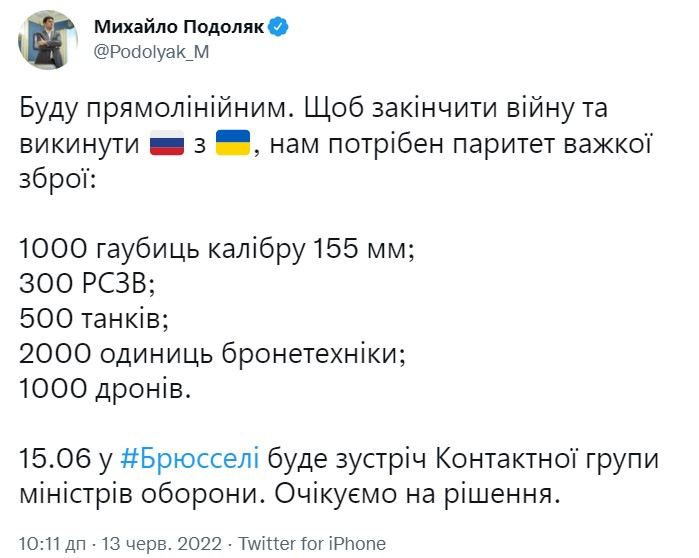This screenshot has height=558, width=699.
Task: Click the 500 танків line
Action: 93,320
